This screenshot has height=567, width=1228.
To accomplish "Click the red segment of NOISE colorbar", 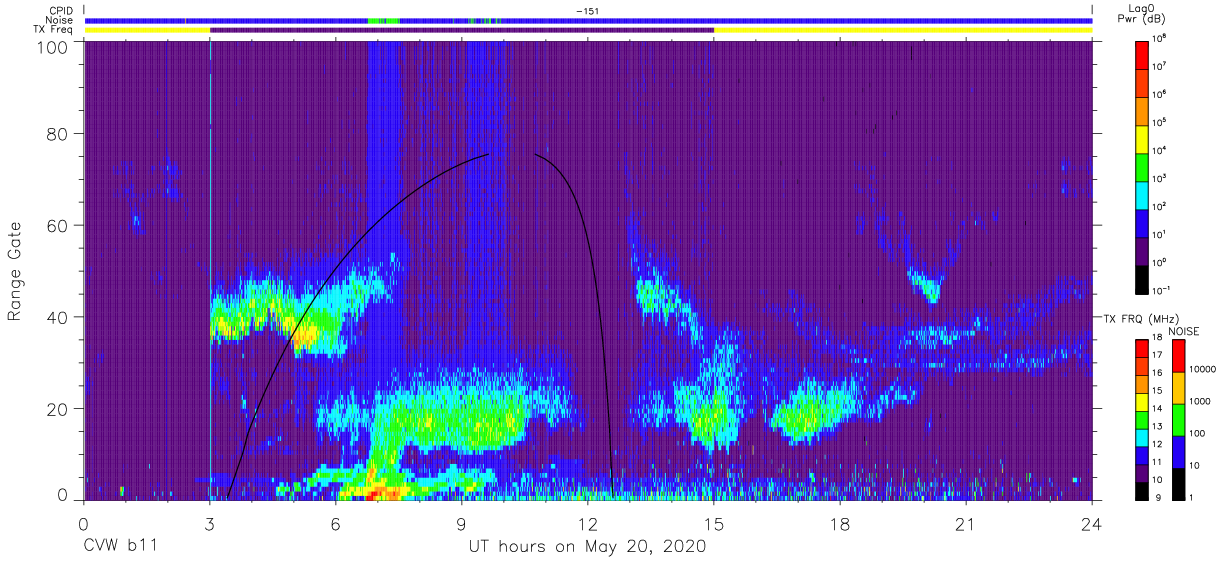I will click(1177, 356).
